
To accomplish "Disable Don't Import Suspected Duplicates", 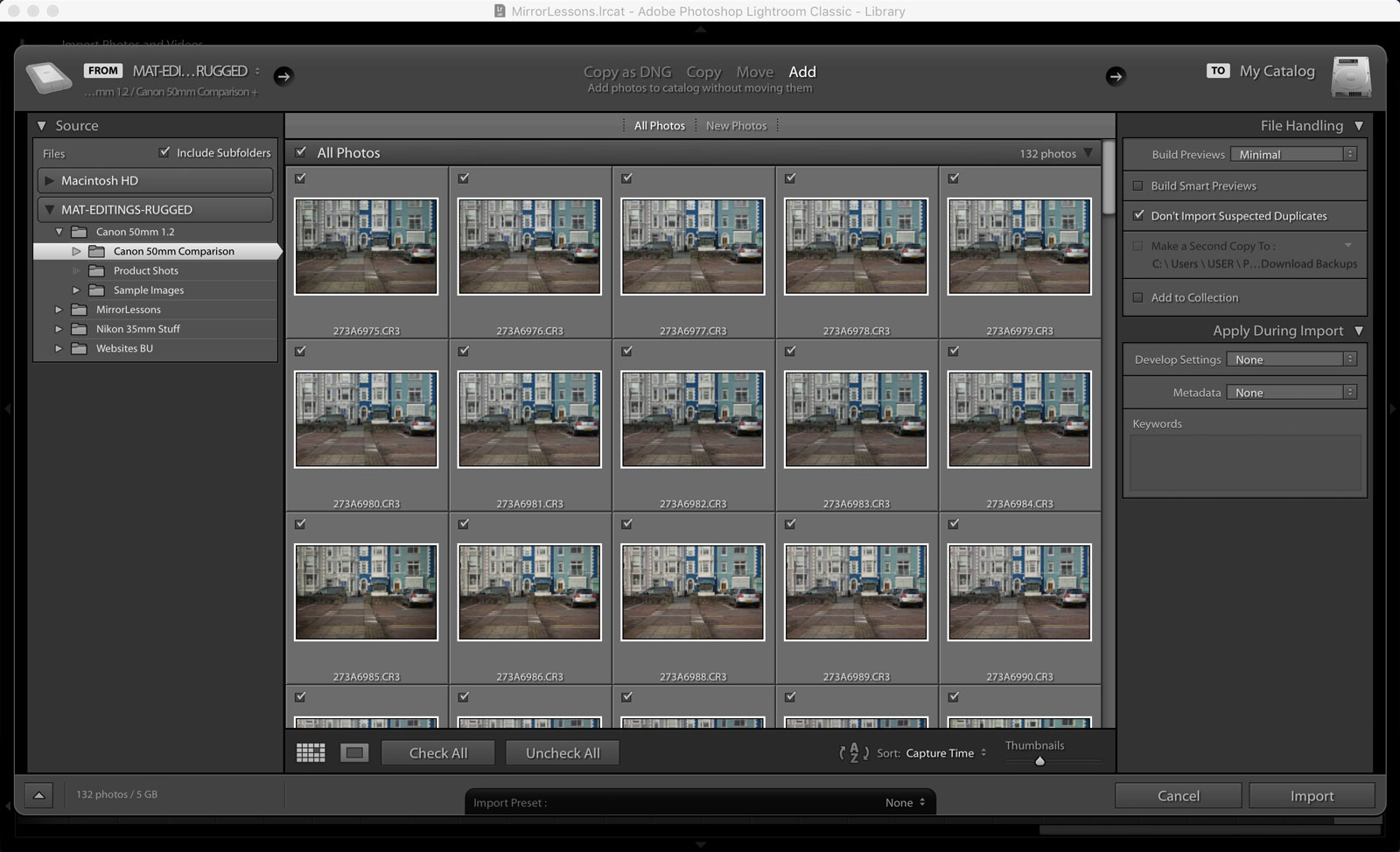I will click(1138, 215).
